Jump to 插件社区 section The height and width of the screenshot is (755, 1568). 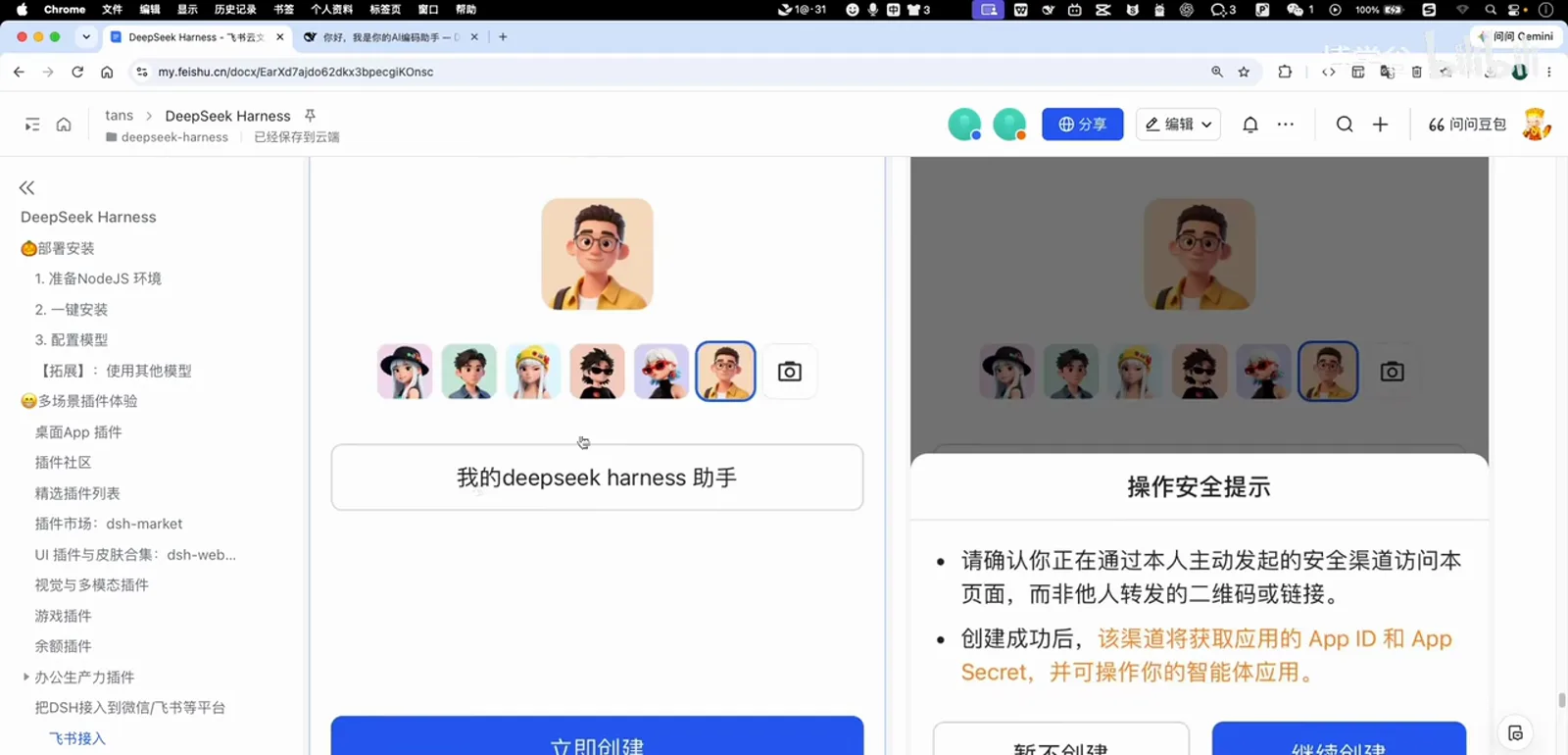coord(63,462)
